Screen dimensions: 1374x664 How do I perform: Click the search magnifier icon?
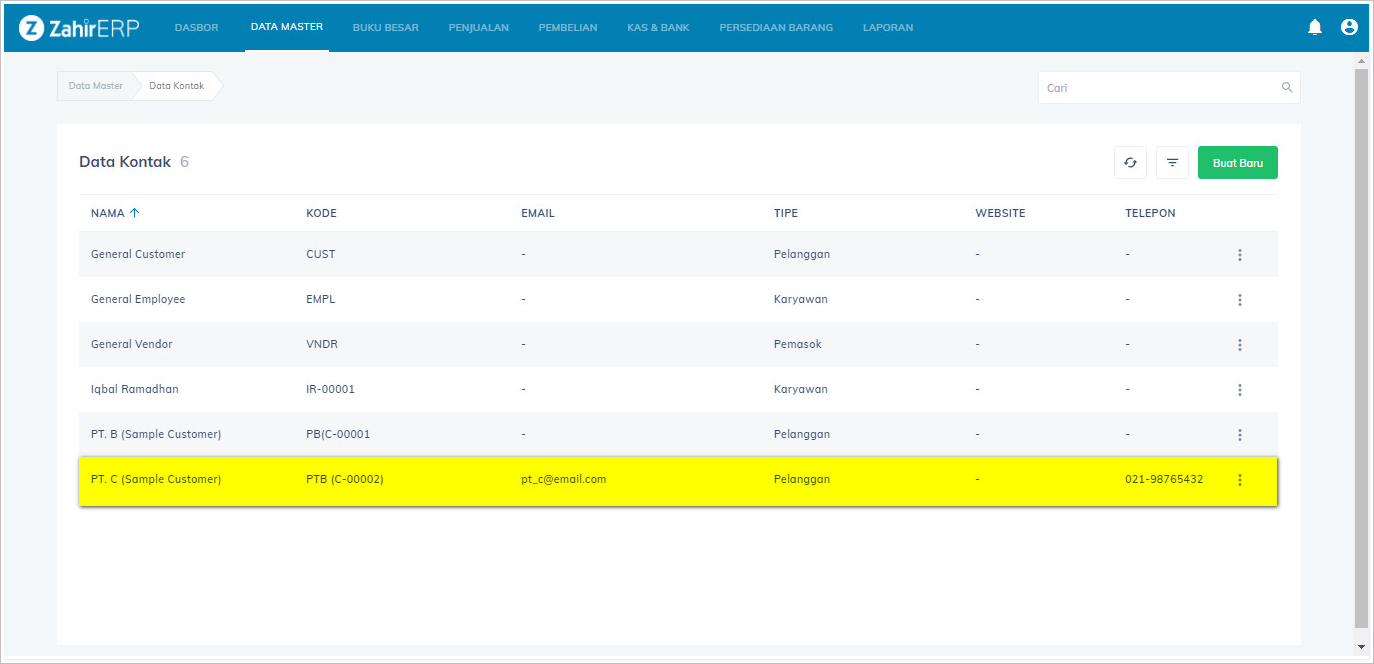click(x=1287, y=88)
